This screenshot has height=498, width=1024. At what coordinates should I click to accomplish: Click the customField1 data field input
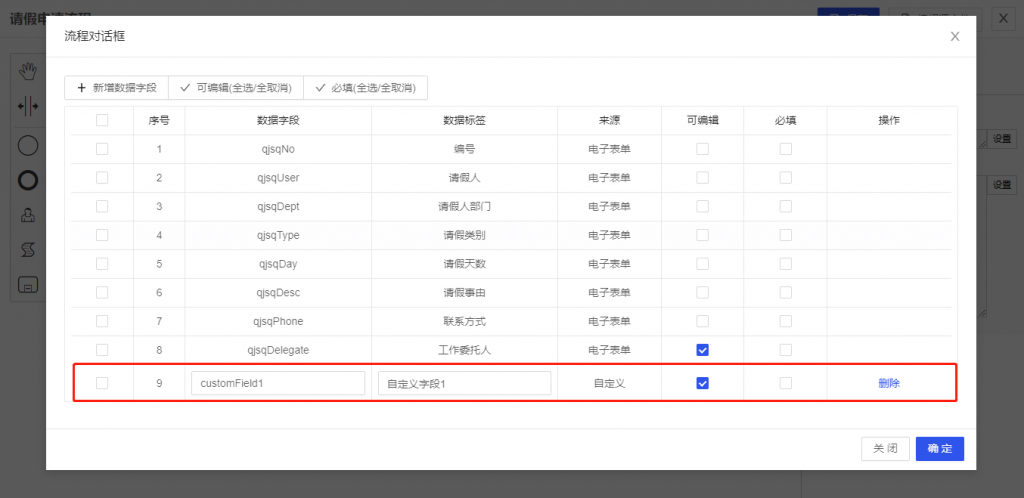pyautogui.click(x=277, y=383)
